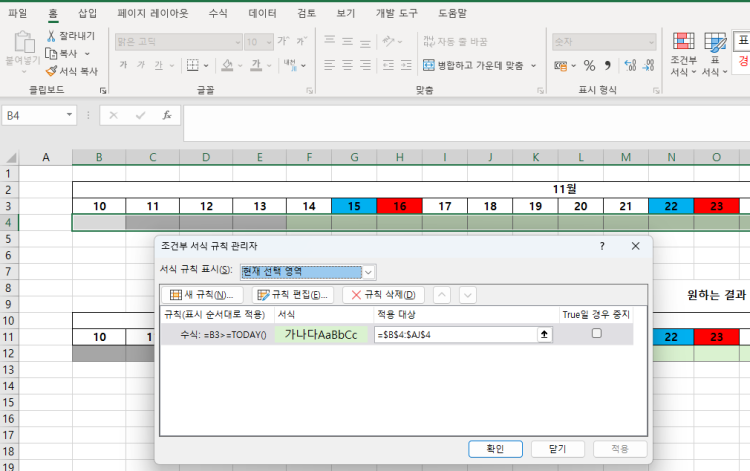Image resolution: width=750 pixels, height=471 pixels.
Task: Expand the 서식 규칙 표시 dropdown
Action: click(369, 272)
